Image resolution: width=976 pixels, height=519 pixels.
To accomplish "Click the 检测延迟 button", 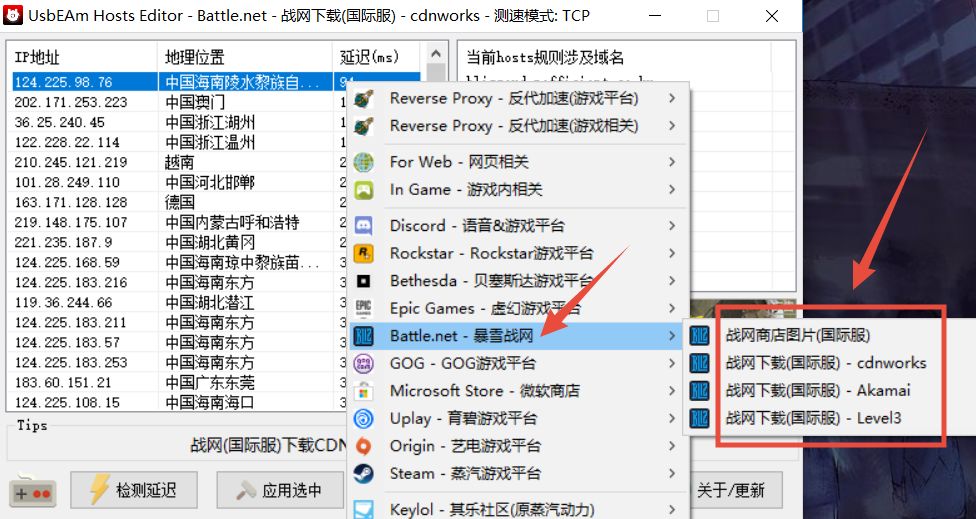I will point(133,490).
